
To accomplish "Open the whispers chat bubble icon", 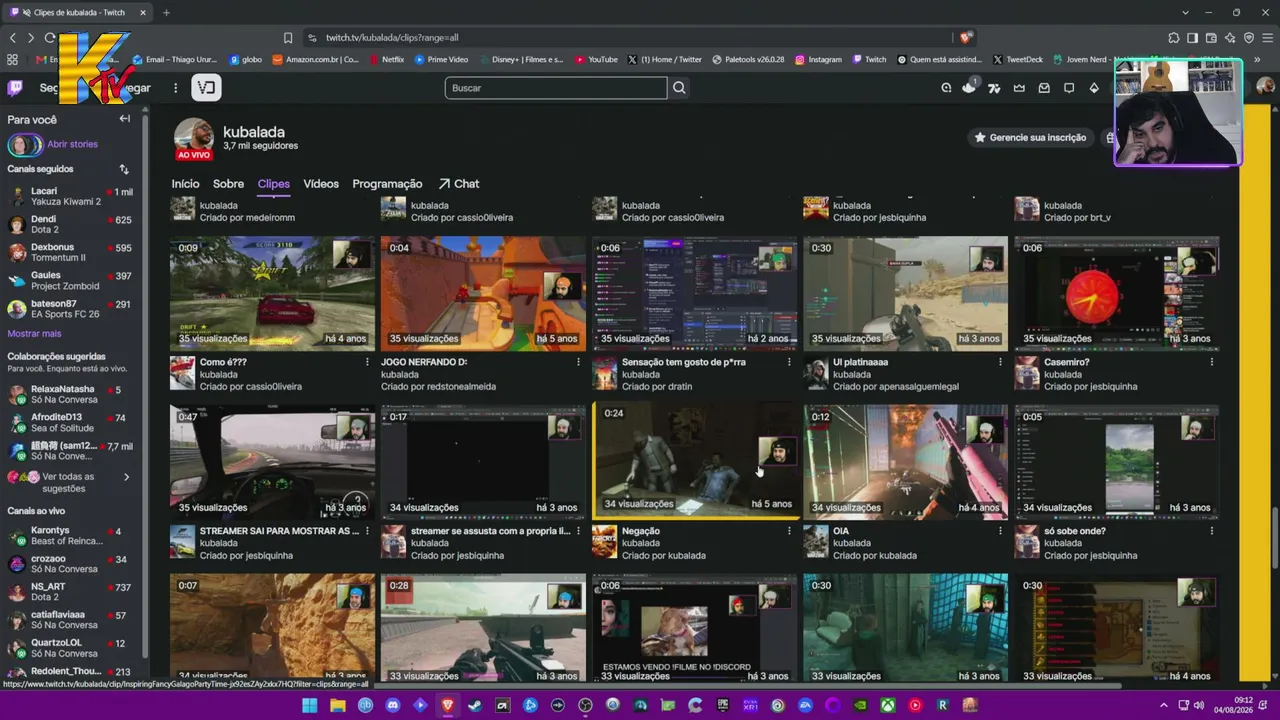I will click(x=1069, y=88).
